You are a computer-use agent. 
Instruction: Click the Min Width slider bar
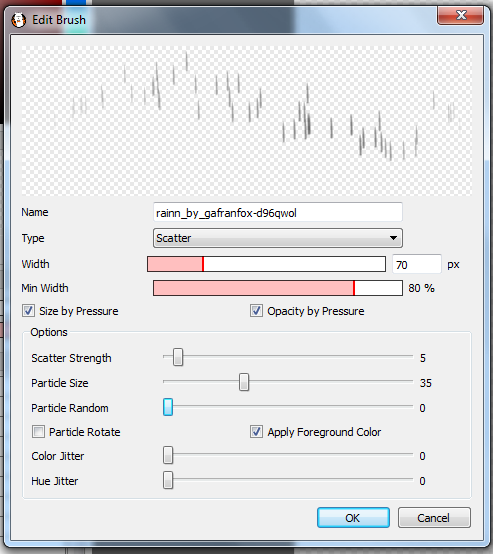278,288
